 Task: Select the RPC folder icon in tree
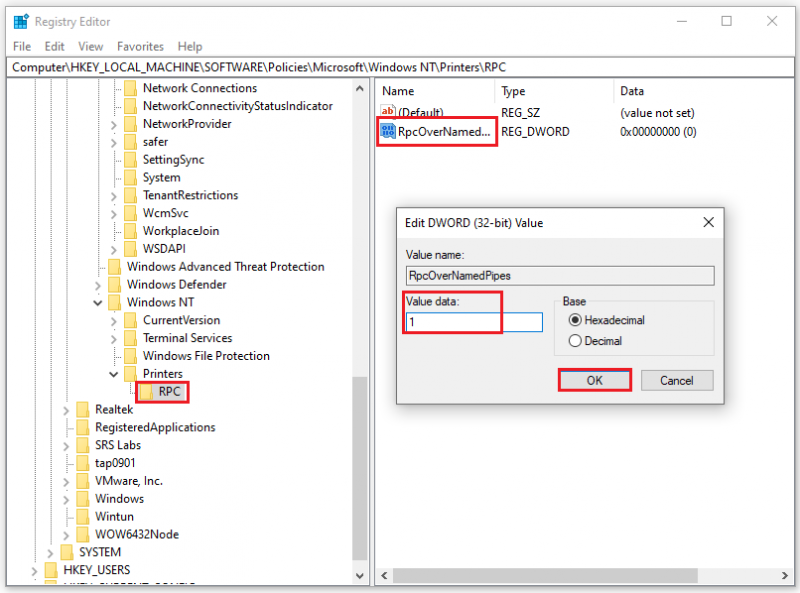[146, 392]
